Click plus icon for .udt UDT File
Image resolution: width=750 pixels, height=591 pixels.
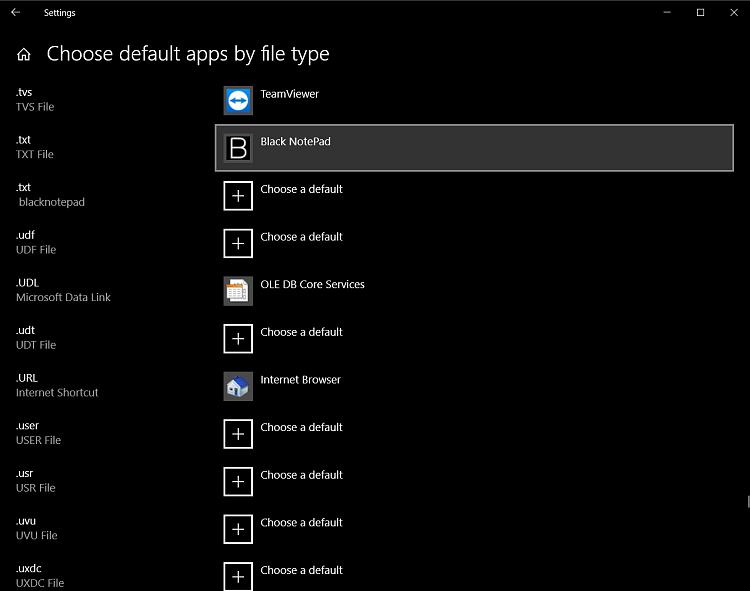pyautogui.click(x=238, y=339)
